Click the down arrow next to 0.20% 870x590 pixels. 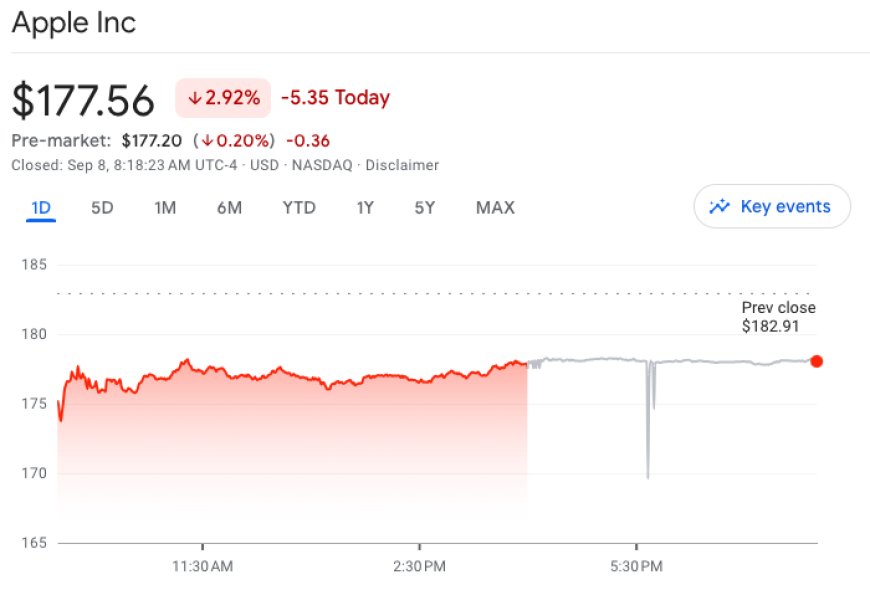tap(207, 139)
